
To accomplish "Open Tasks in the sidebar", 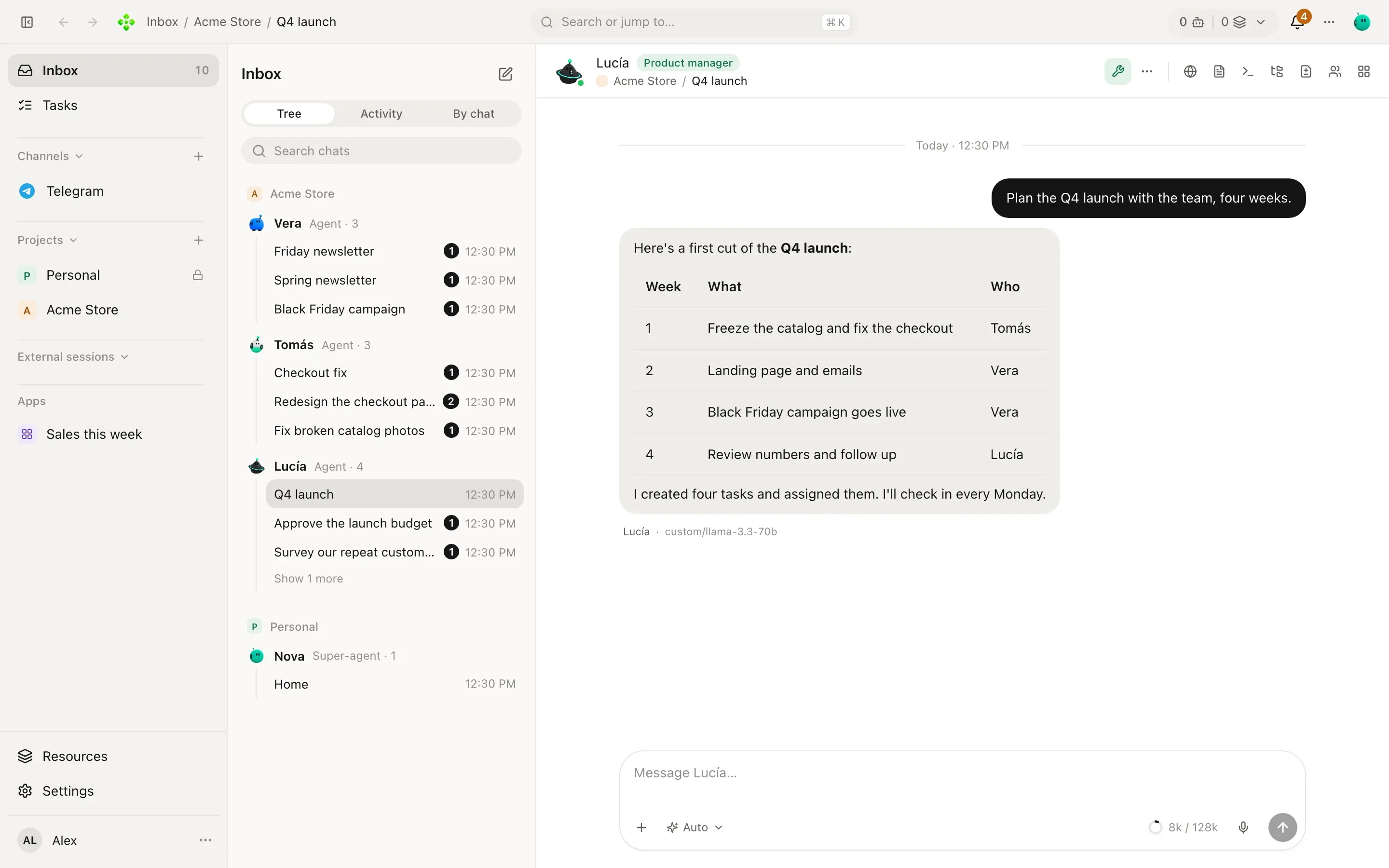I will (113, 105).
